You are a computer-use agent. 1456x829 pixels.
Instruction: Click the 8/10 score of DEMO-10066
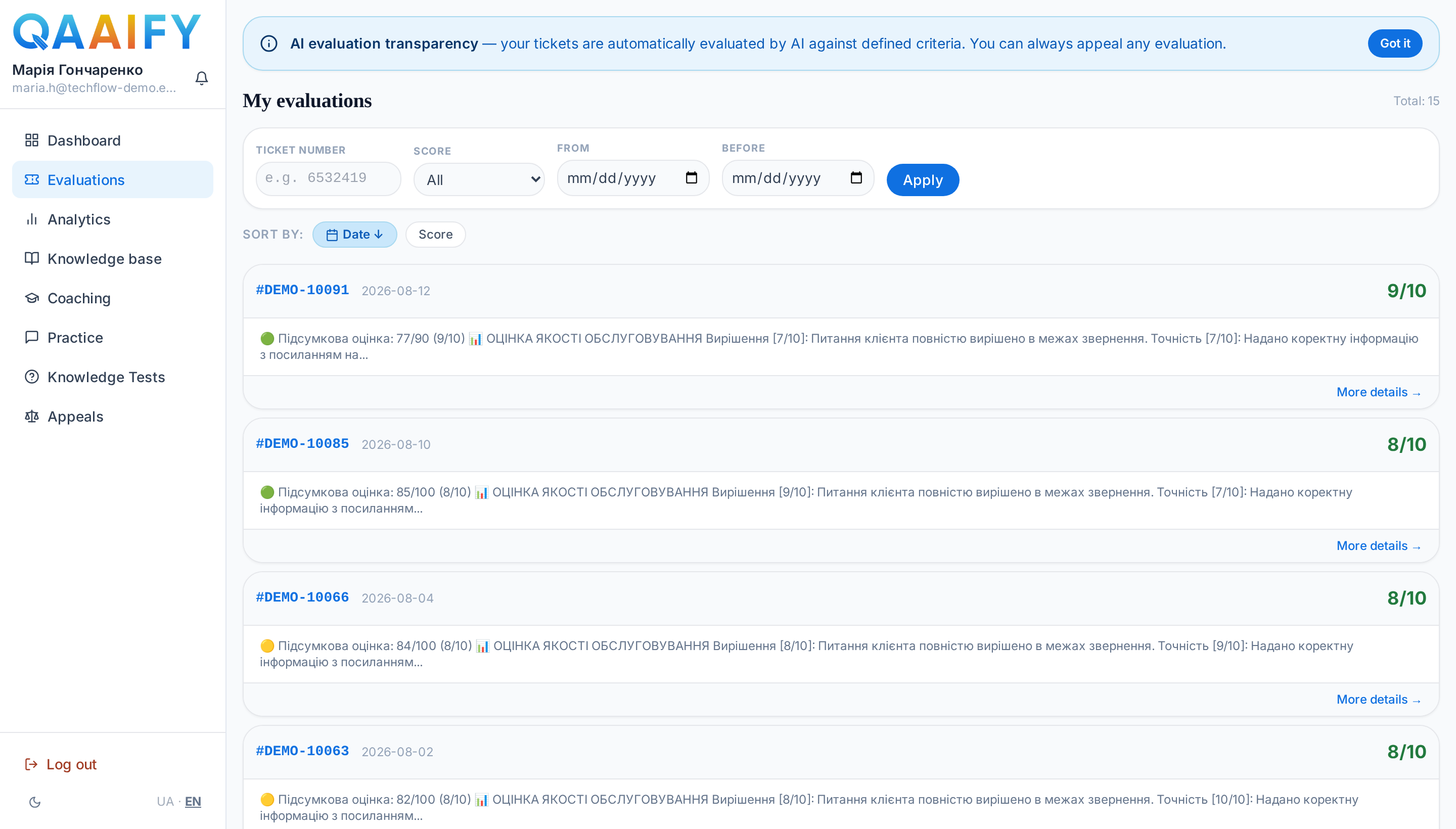1406,598
